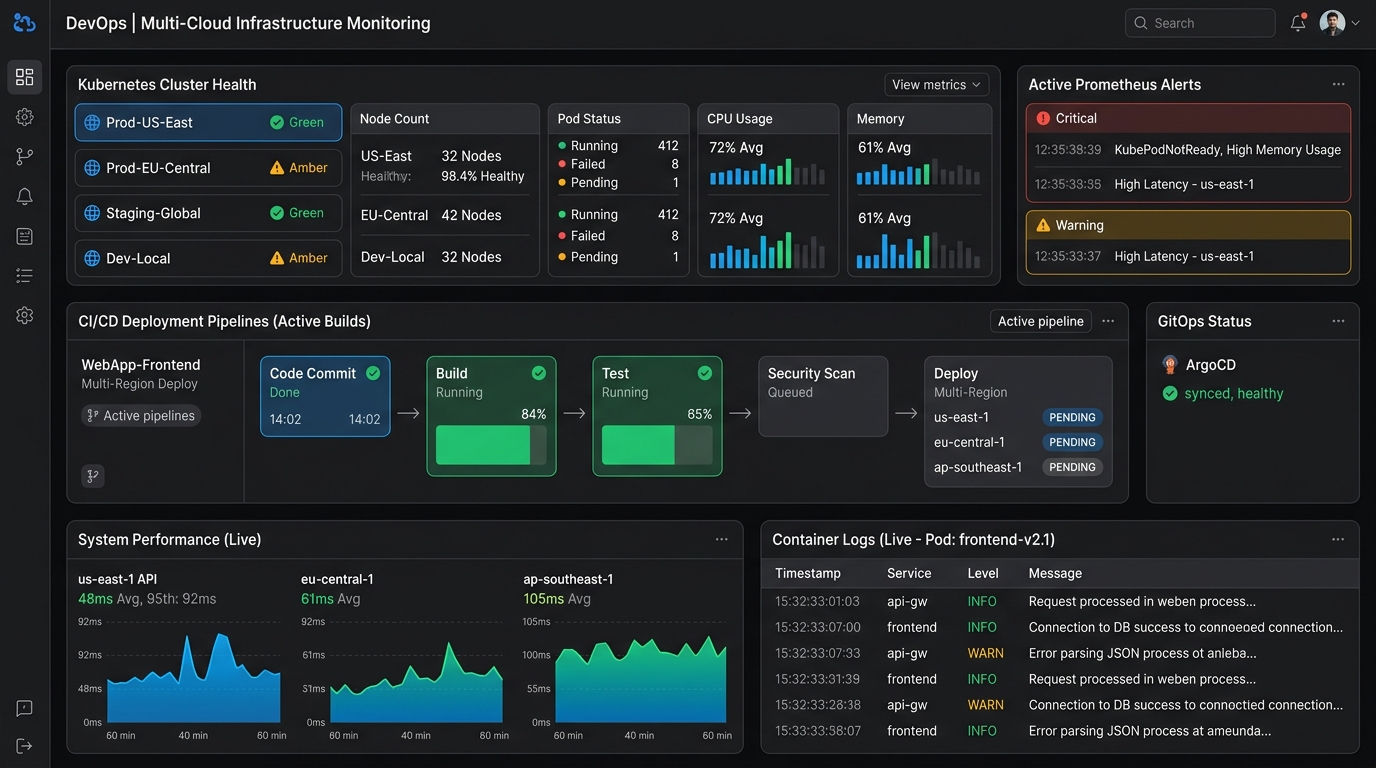The height and width of the screenshot is (768, 1376).
Task: Click the Build progress bar at 84%
Action: pos(491,445)
